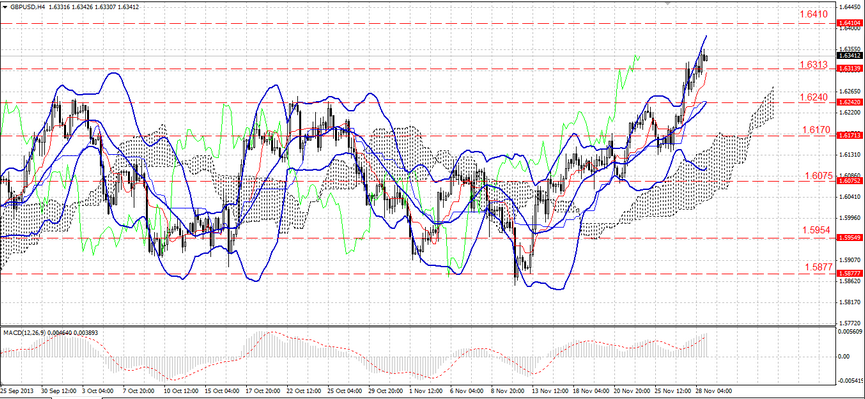Click 1.61310 on the price axis
Viewport: 865px width, 399px height.
coord(850,154)
